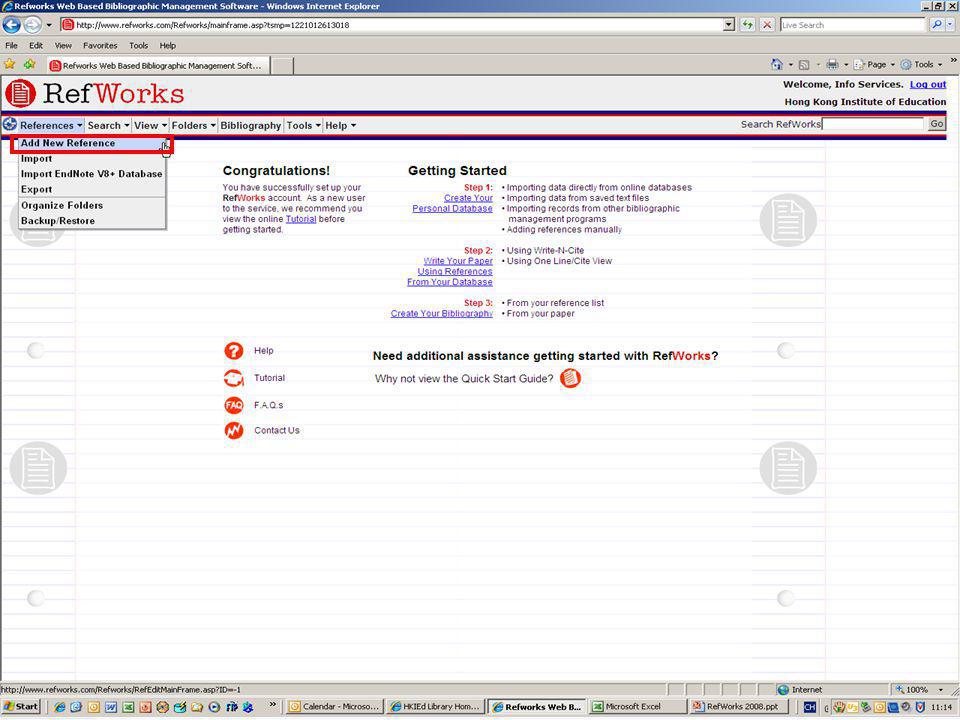Click the Contact Us icon
This screenshot has width=960, height=720.
point(234,431)
